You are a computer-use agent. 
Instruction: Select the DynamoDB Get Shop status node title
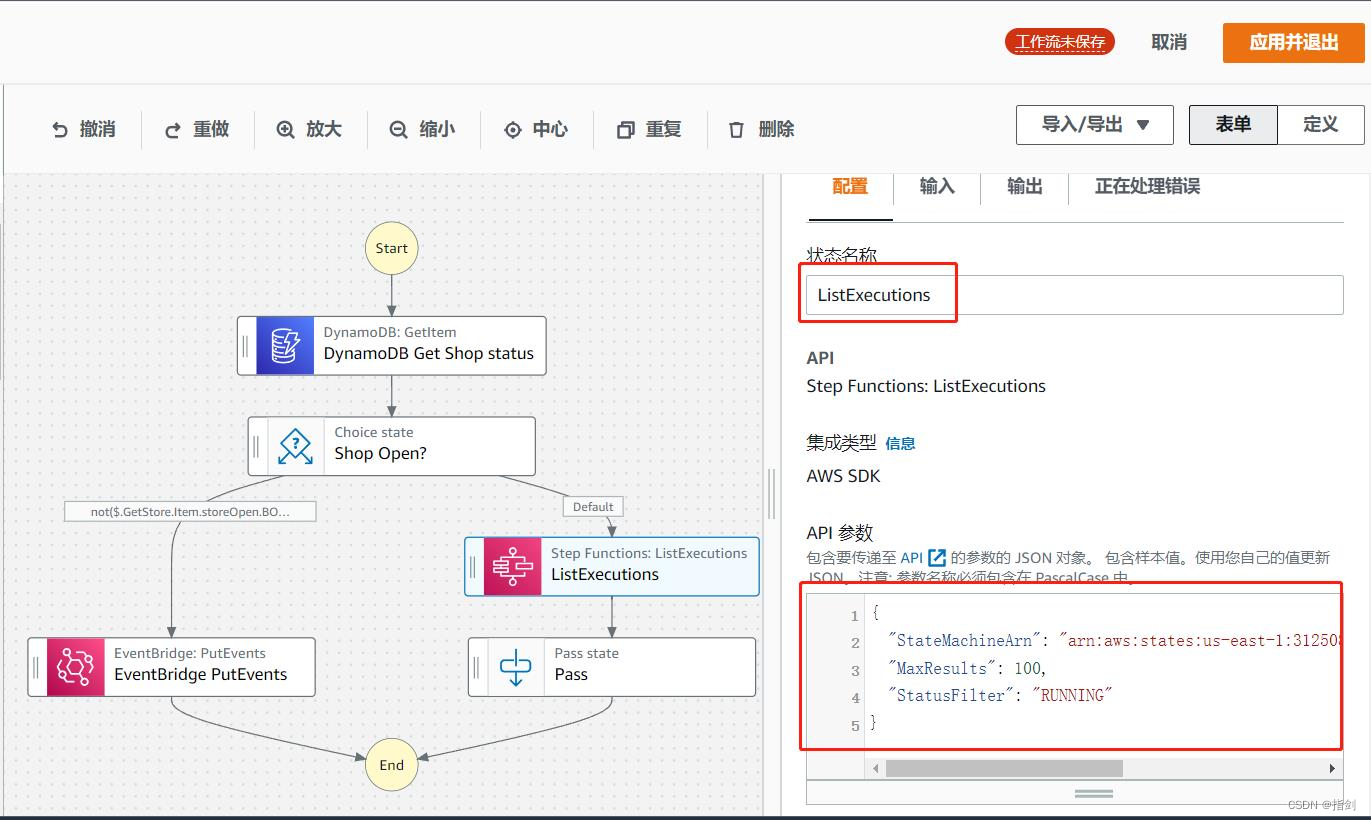point(429,354)
